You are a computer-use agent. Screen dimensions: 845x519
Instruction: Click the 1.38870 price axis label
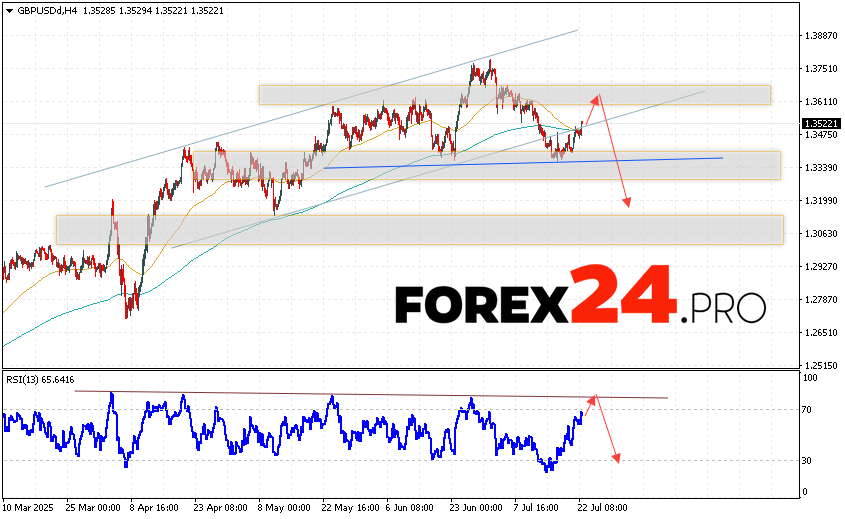point(819,36)
